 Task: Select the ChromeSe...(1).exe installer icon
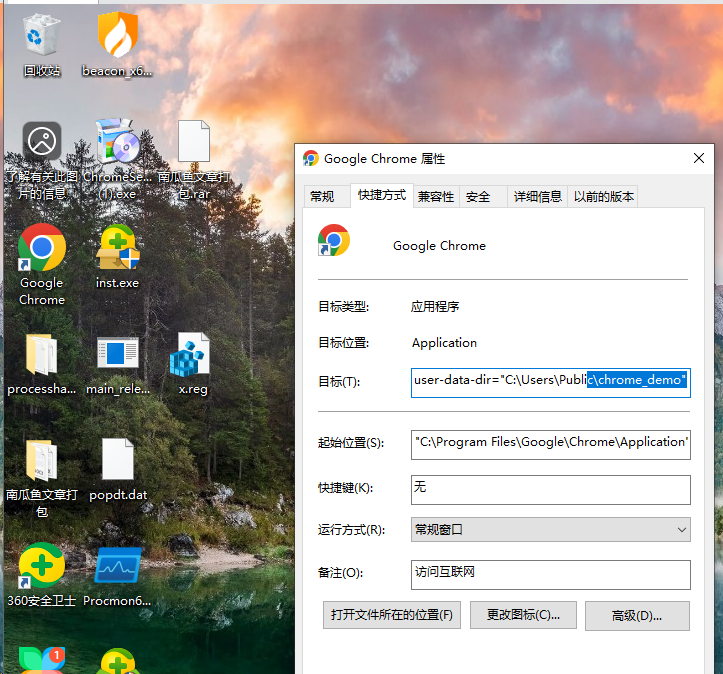tap(118, 159)
